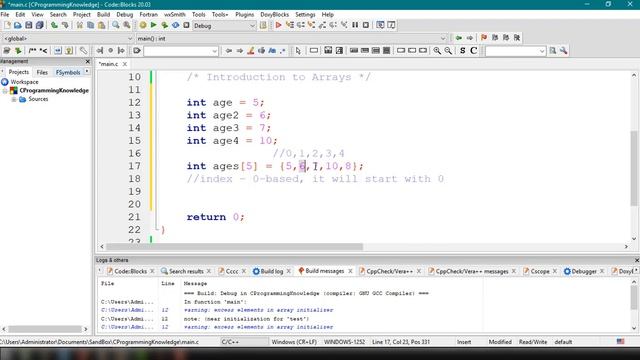Click the Zoom out icon

pyautogui.click(x=448, y=51)
